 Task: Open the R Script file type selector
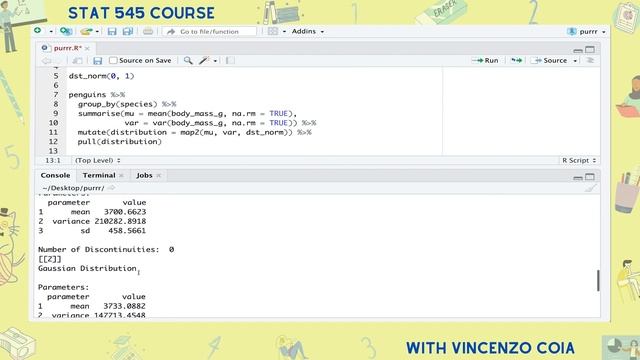point(579,160)
